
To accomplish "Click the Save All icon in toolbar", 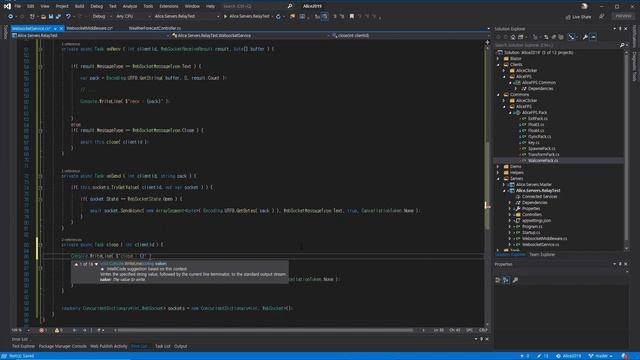I will 58,16.
